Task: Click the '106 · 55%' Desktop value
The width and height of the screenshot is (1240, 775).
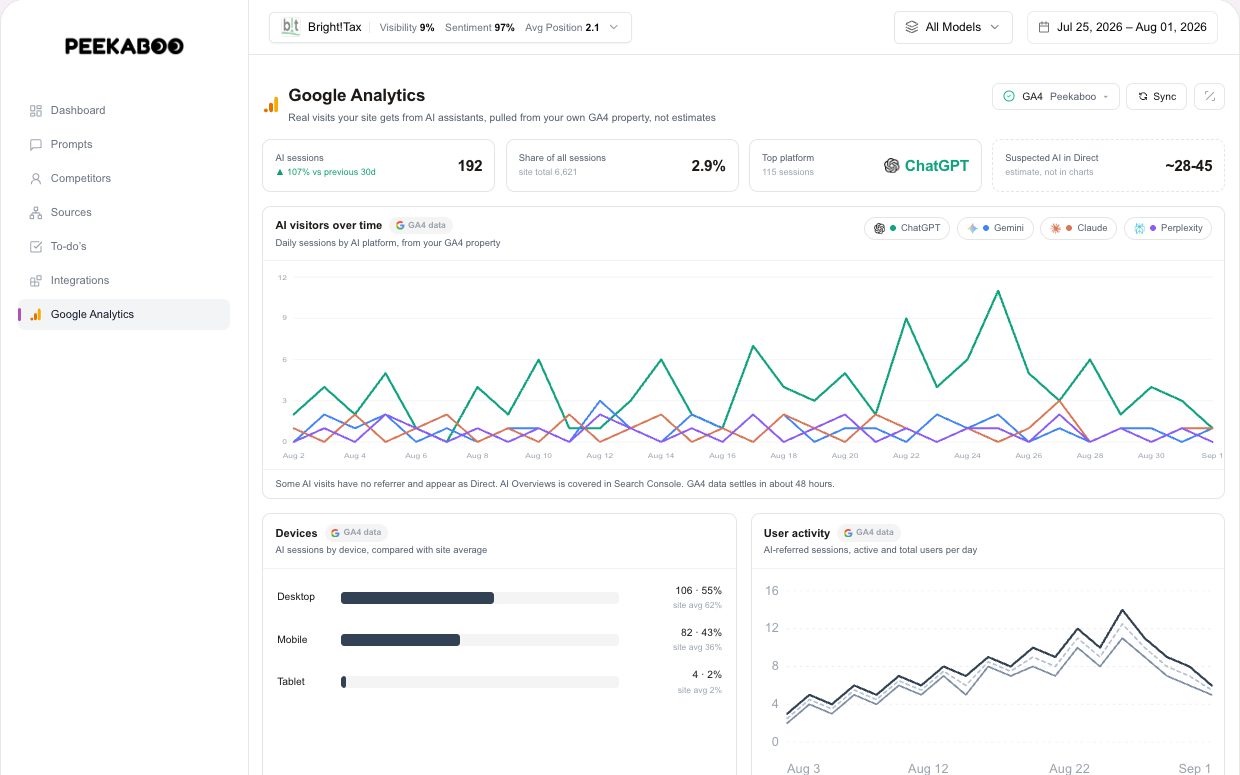Action: [698, 590]
